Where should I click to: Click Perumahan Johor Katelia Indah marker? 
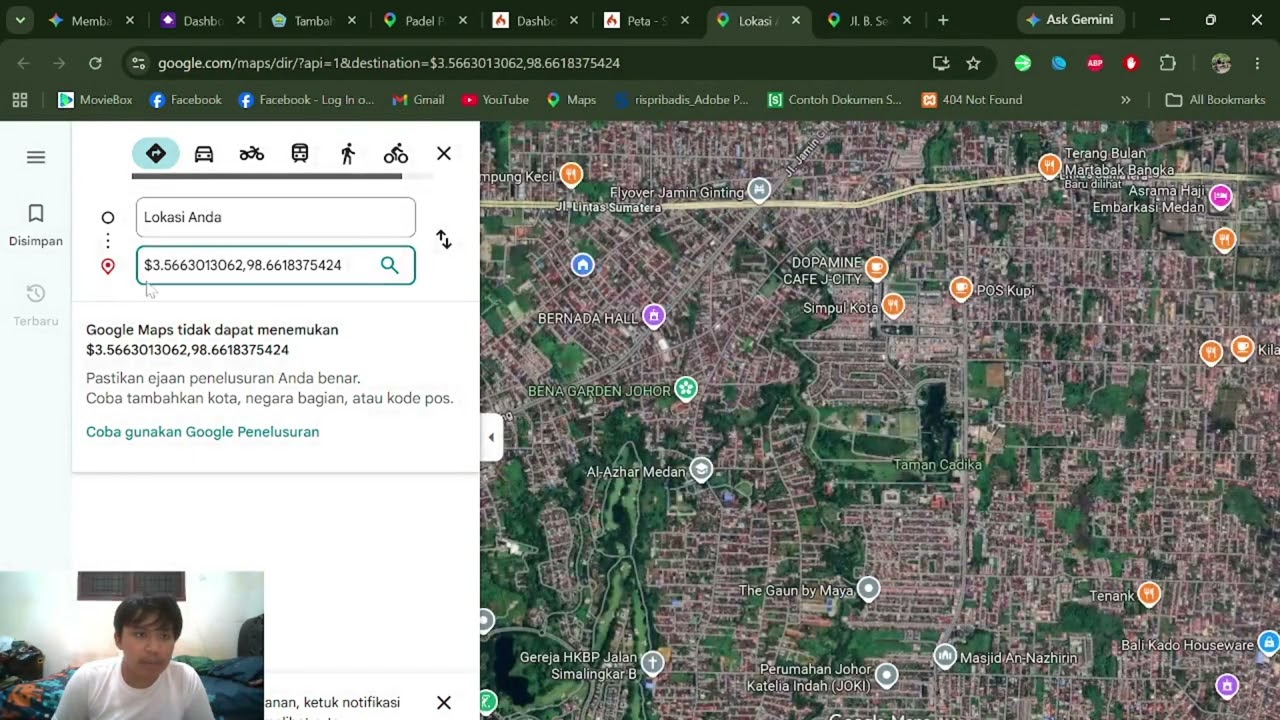pyautogui.click(x=886, y=675)
